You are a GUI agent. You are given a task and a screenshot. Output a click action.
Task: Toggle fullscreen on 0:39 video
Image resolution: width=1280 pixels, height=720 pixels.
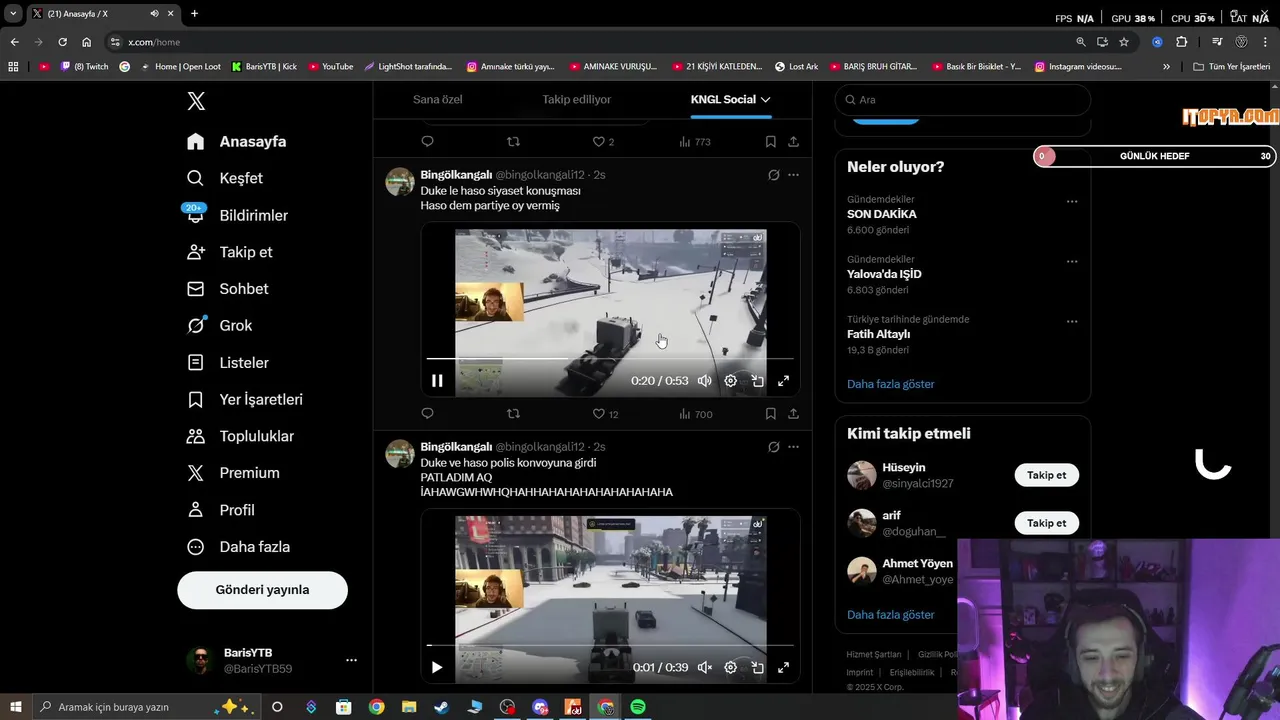pyautogui.click(x=783, y=668)
